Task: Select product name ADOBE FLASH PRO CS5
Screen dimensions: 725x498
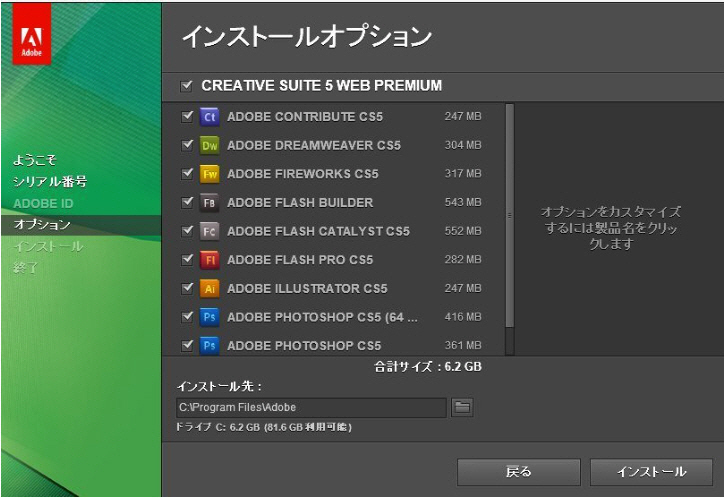Action: coord(300,260)
